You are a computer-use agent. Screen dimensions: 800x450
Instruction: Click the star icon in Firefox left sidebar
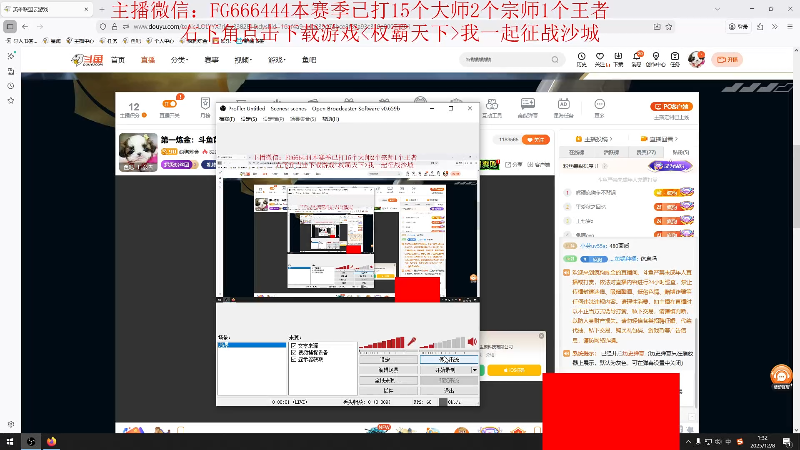click(x=11, y=101)
